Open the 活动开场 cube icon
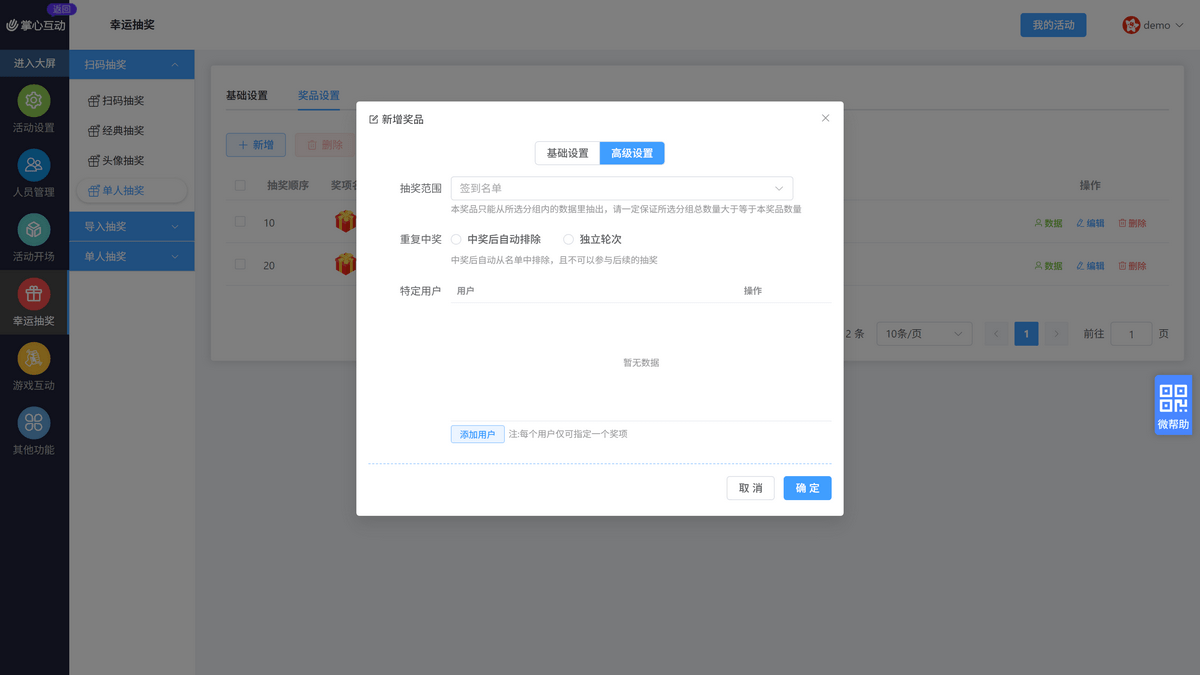This screenshot has height=675, width=1200. point(34,230)
